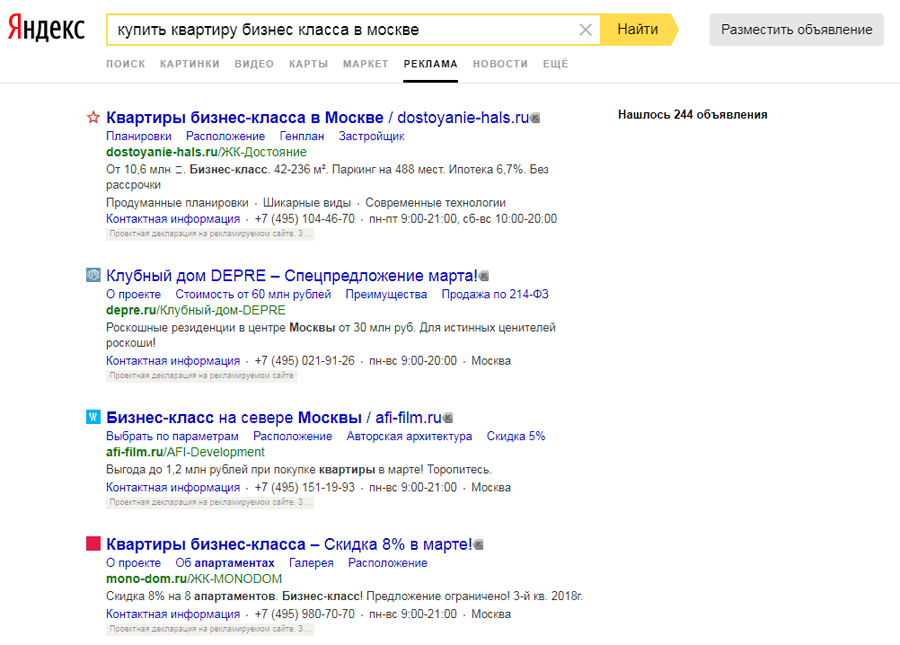Viewport: 900px width, 645px height.
Task: Click the afi-film blue W favicon
Action: tap(93, 417)
